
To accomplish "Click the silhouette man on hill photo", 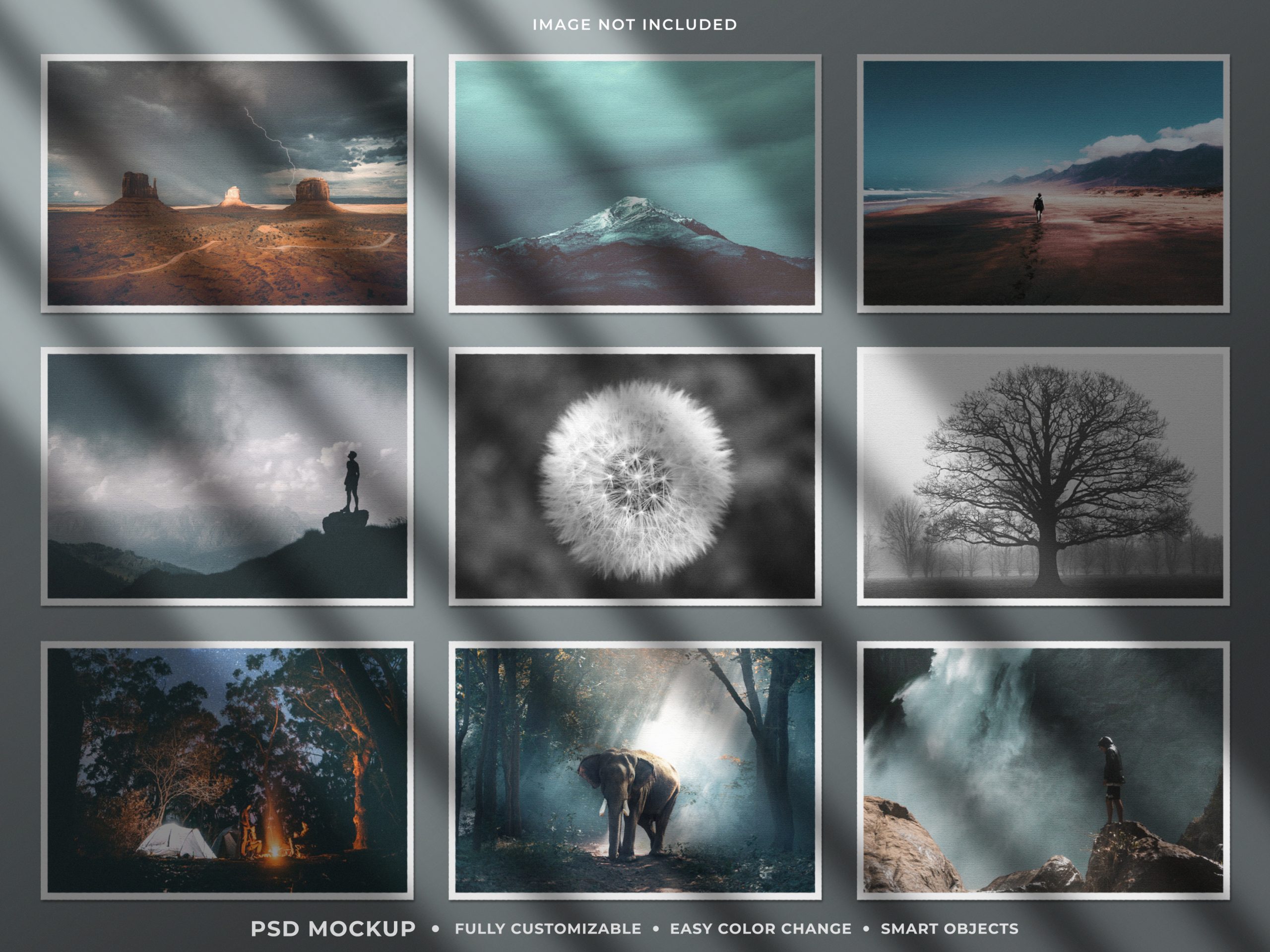I will pos(227,476).
